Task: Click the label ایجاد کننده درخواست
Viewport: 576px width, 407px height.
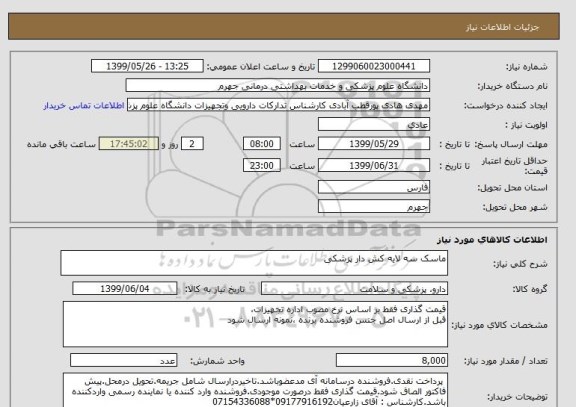Action: (505, 106)
